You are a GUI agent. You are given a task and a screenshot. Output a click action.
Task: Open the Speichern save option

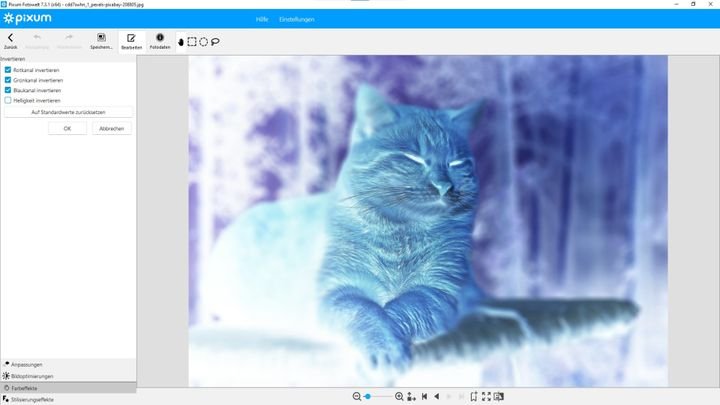click(x=100, y=40)
